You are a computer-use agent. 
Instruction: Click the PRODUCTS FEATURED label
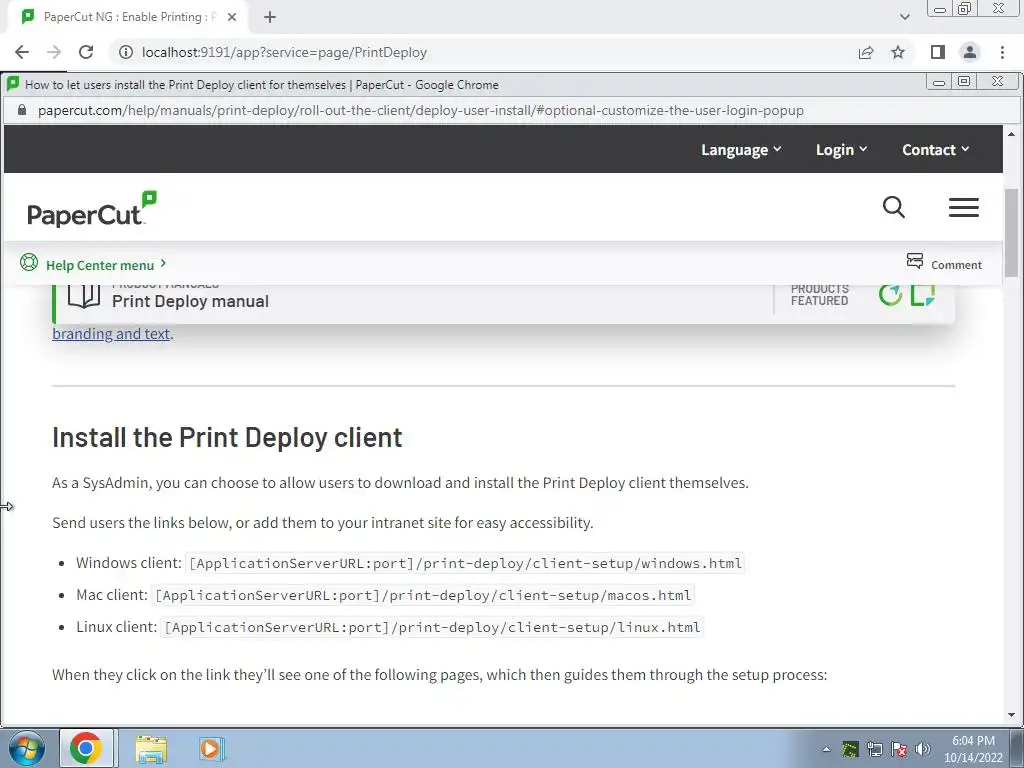(x=820, y=295)
